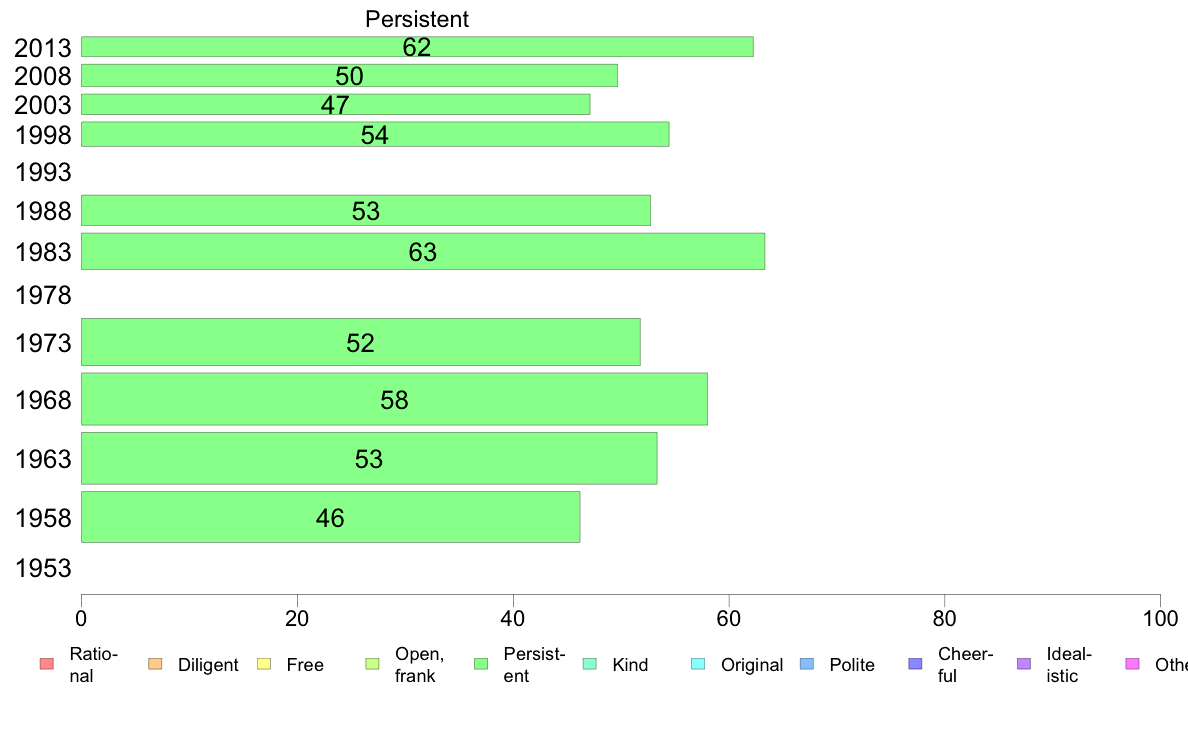Click the Persistent legend green swatch
1188x736 pixels.
click(x=480, y=664)
